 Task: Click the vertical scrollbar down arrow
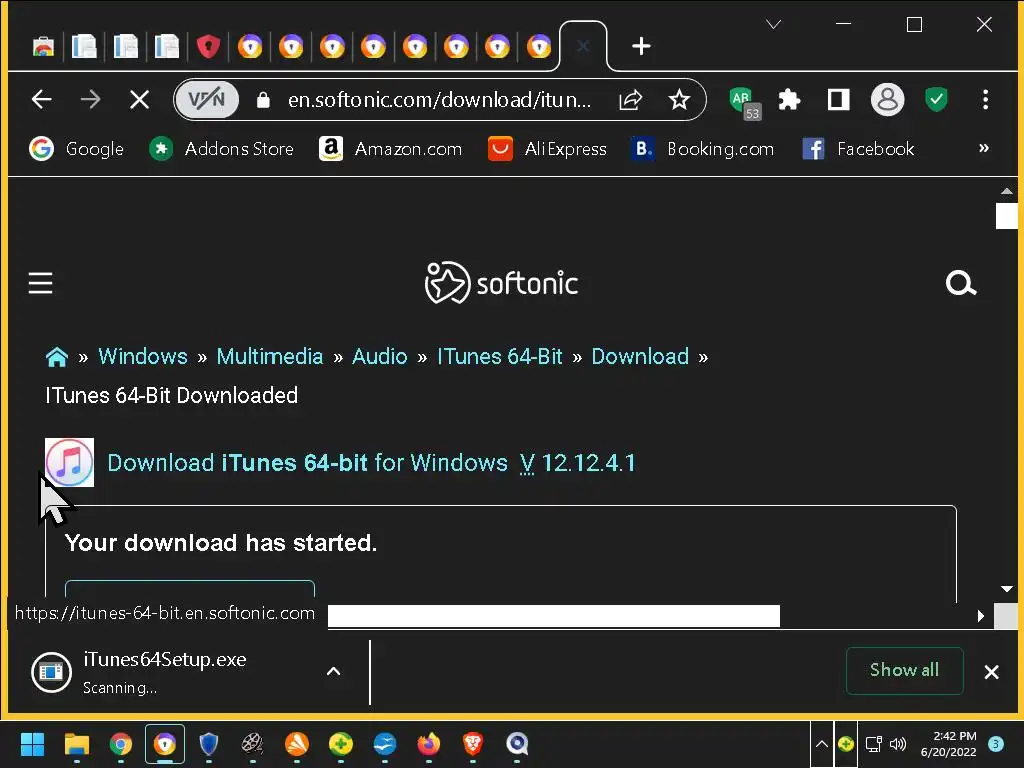point(1006,588)
